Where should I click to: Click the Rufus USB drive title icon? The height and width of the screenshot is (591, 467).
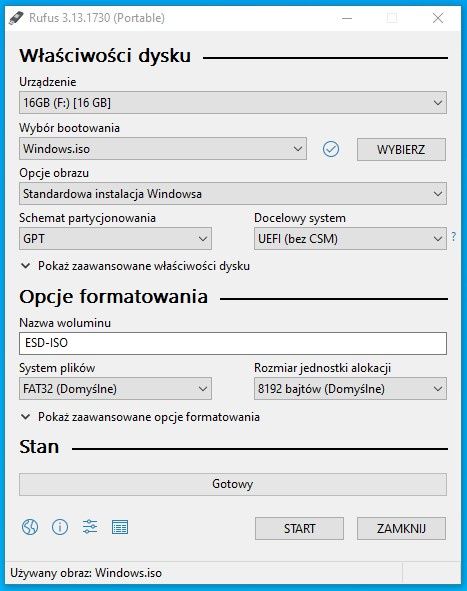(x=16, y=18)
